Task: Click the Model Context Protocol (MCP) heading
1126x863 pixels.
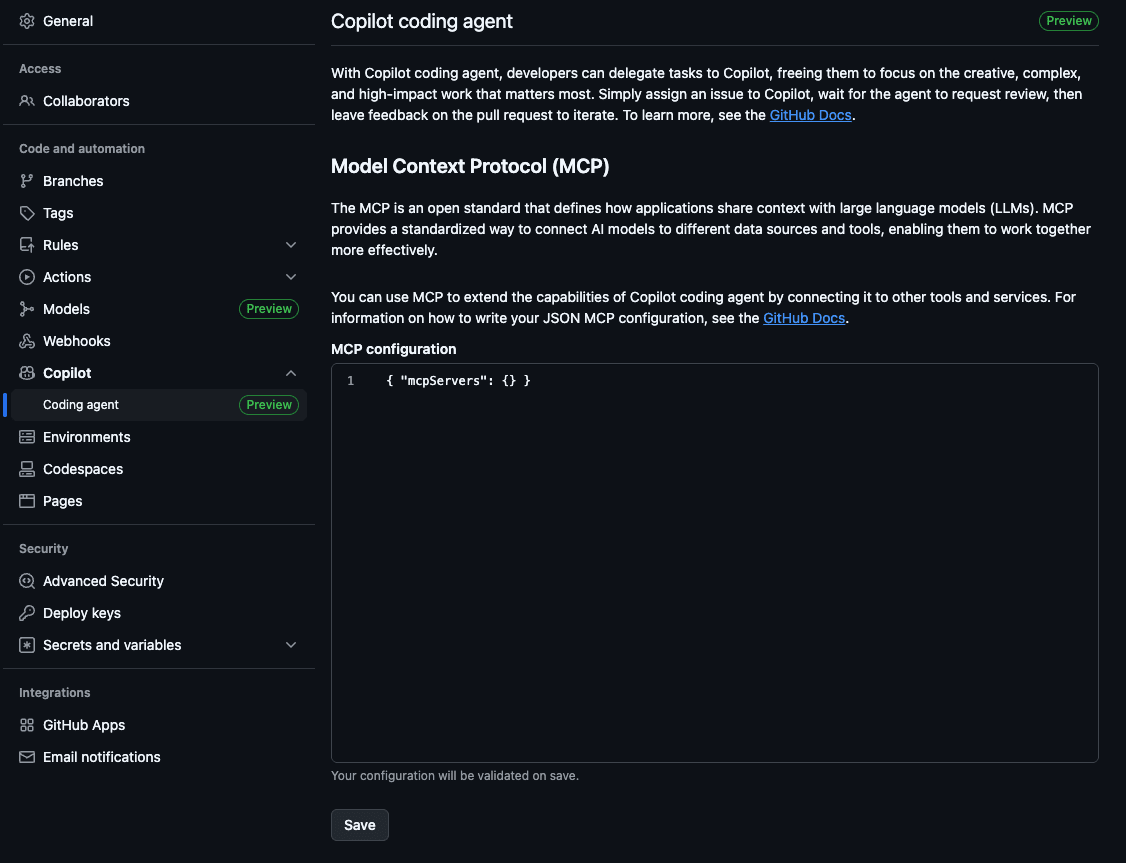Action: tap(470, 166)
